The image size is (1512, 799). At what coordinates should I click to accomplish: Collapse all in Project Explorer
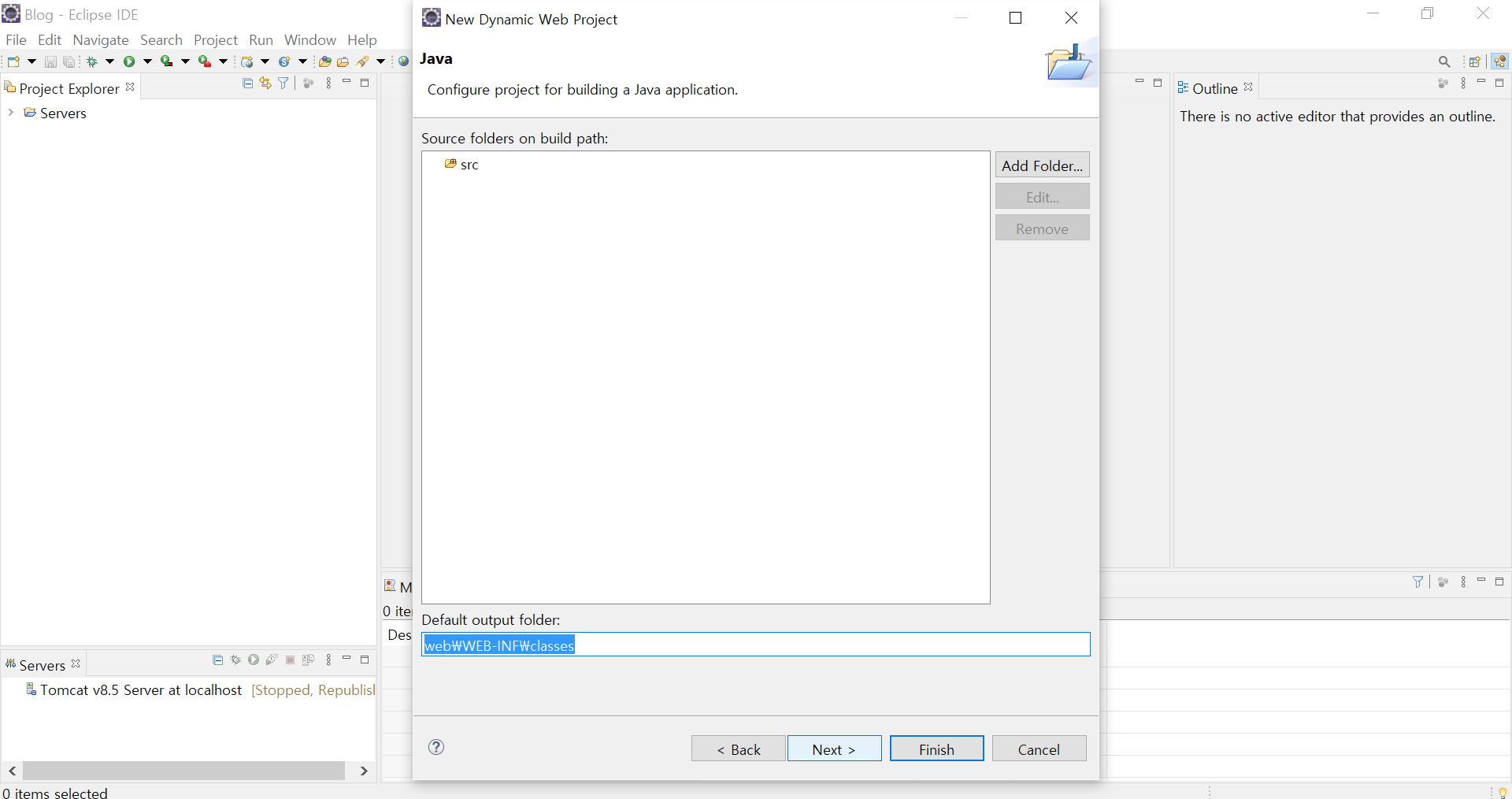click(x=247, y=83)
